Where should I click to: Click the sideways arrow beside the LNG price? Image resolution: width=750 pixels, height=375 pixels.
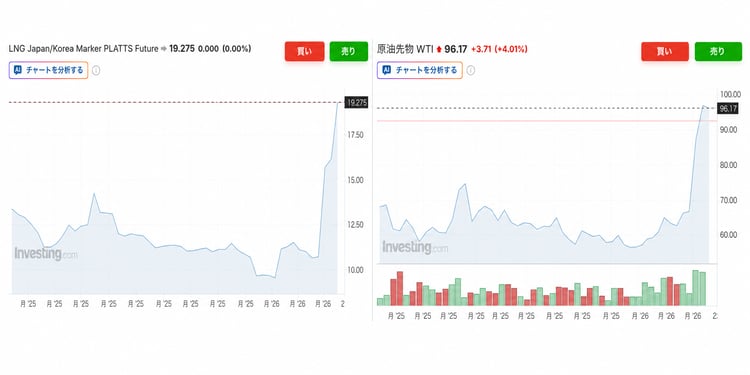163,49
